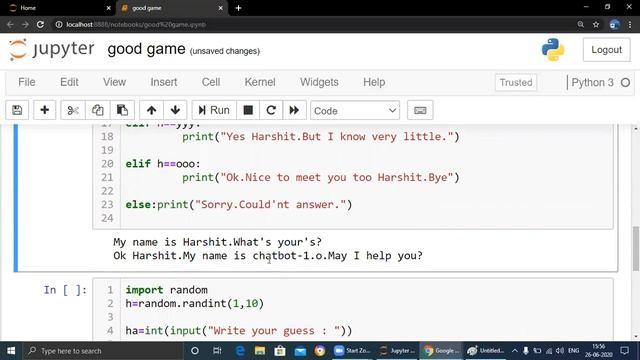Switch to the good game browser tab
The image size is (640, 360).
click(171, 8)
